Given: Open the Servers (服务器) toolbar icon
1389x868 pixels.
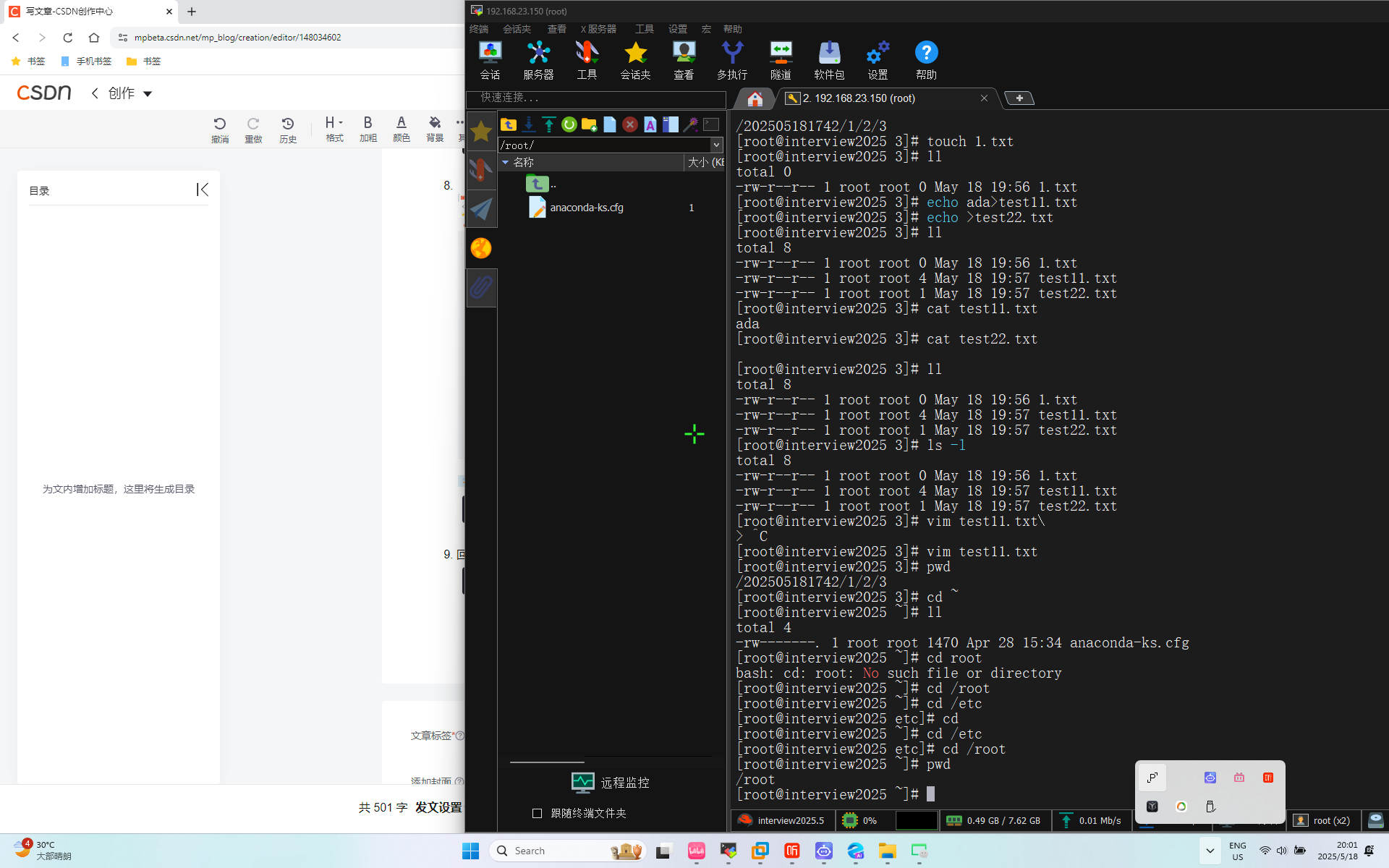Looking at the screenshot, I should pos(538,59).
